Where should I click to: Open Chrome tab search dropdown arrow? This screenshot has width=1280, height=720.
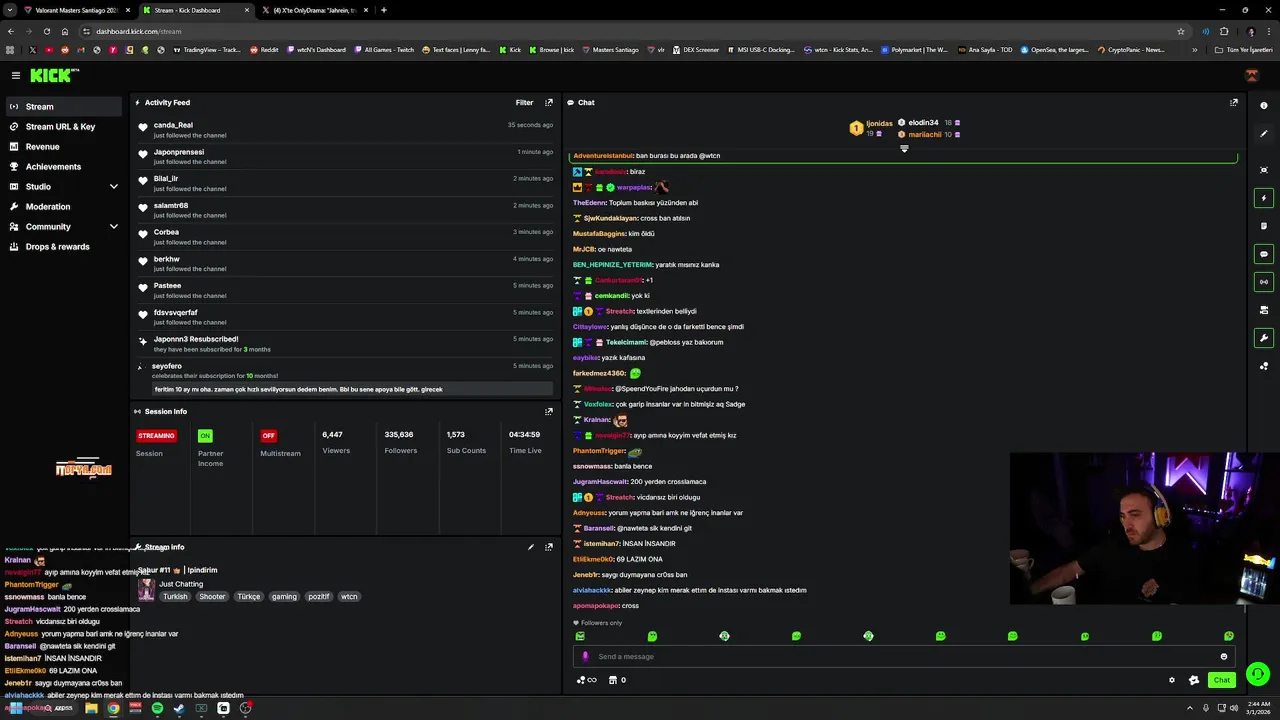[x=10, y=10]
